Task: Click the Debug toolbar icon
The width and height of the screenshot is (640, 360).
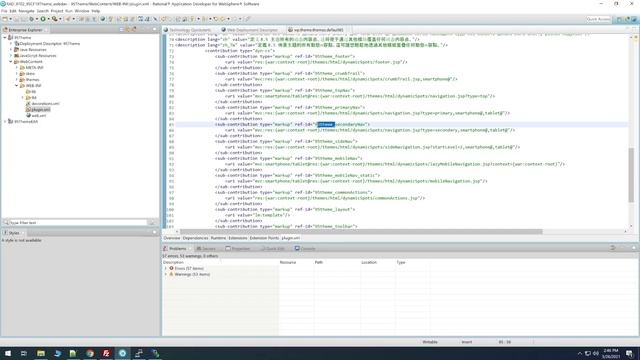Action: (31, 19)
